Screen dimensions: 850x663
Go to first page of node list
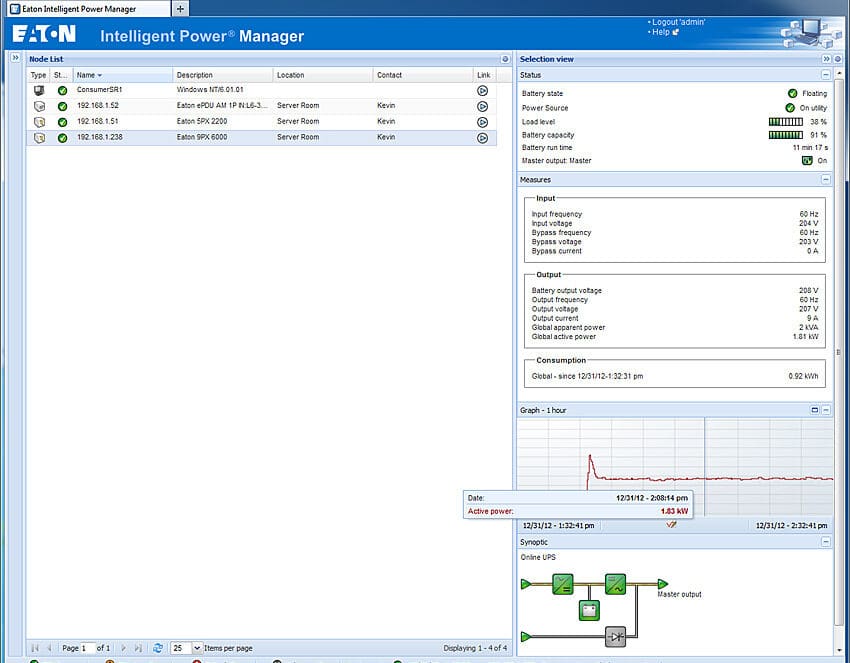(35, 648)
